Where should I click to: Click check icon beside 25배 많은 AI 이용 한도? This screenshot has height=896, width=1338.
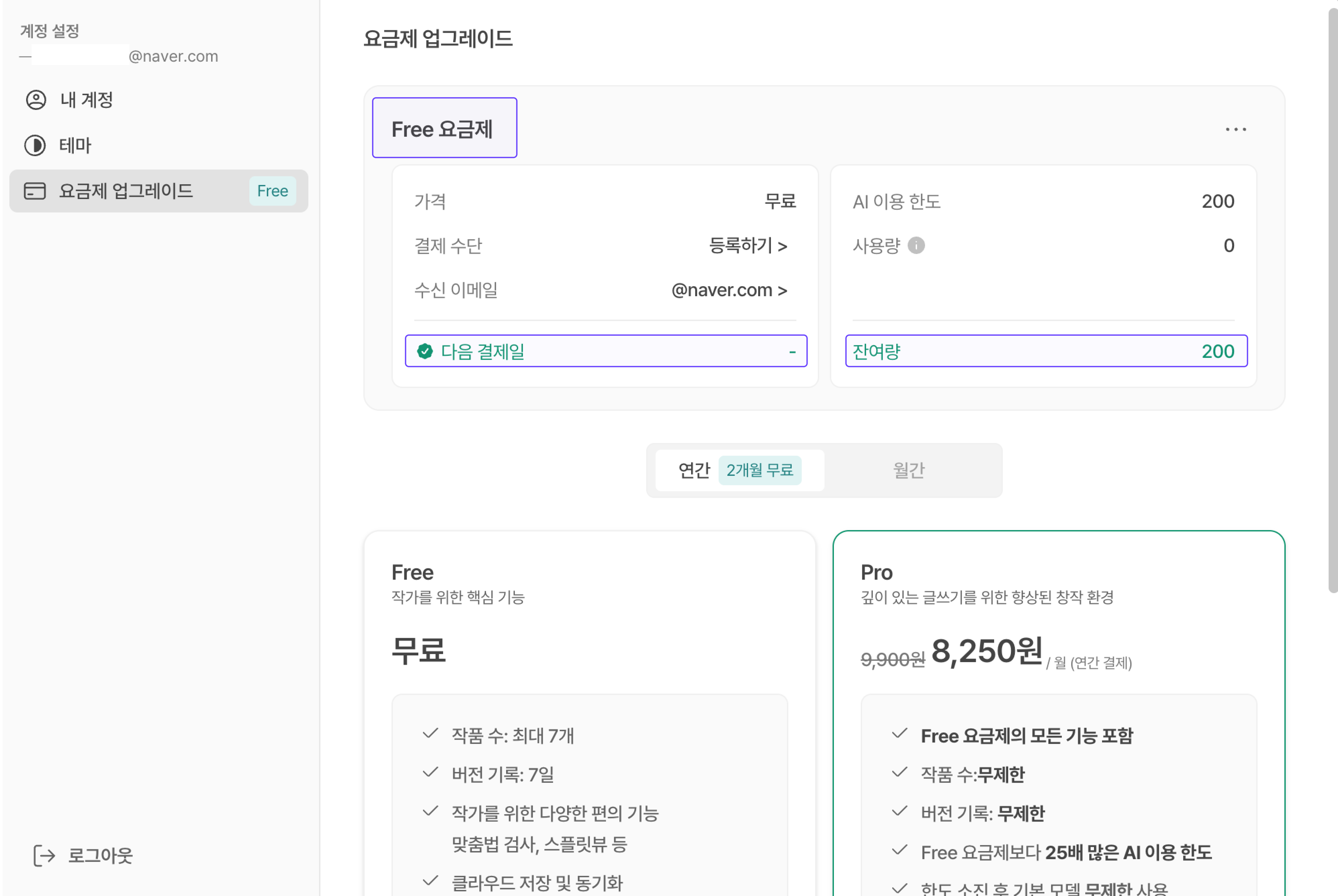tap(900, 850)
